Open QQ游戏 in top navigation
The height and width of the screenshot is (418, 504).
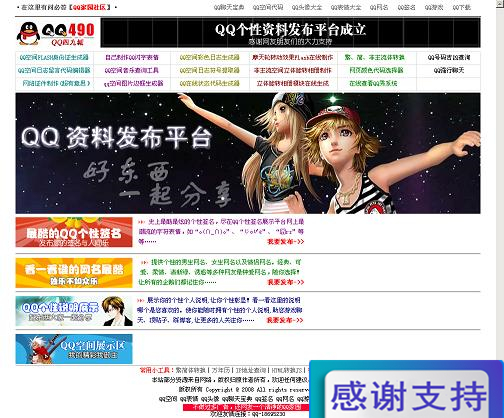(434, 7)
